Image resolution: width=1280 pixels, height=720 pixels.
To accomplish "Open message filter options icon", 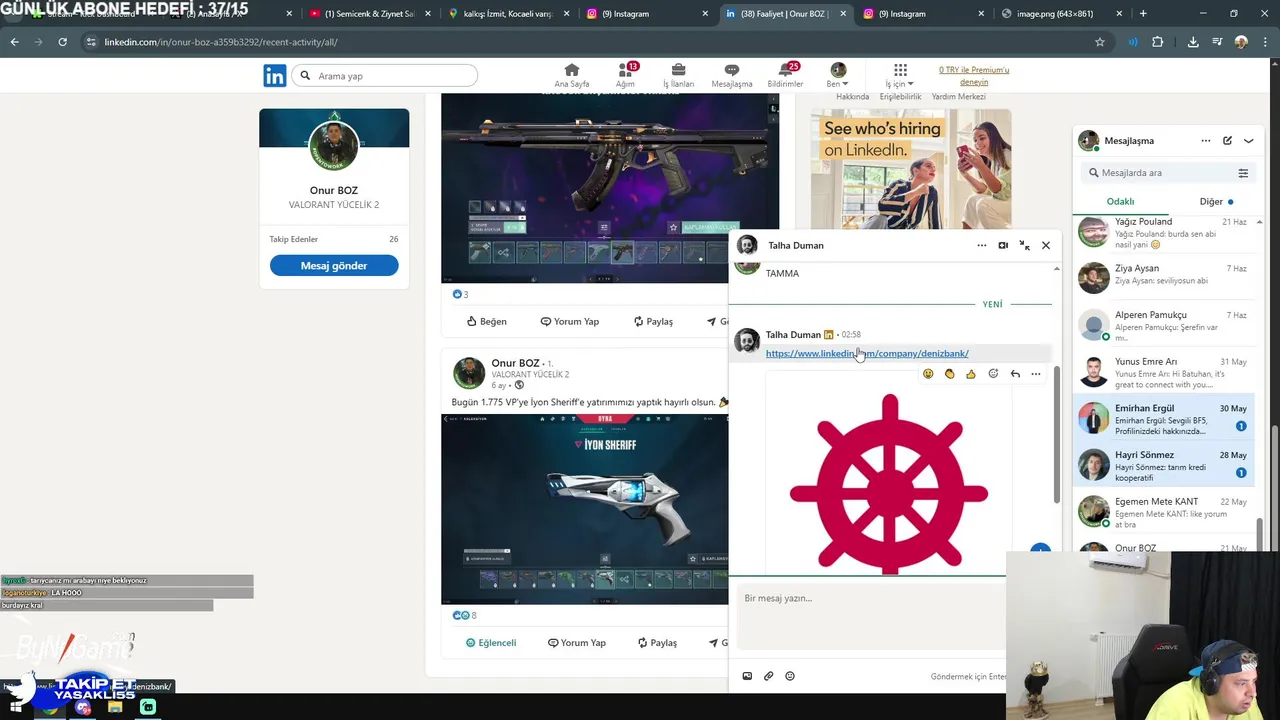I will pyautogui.click(x=1243, y=173).
